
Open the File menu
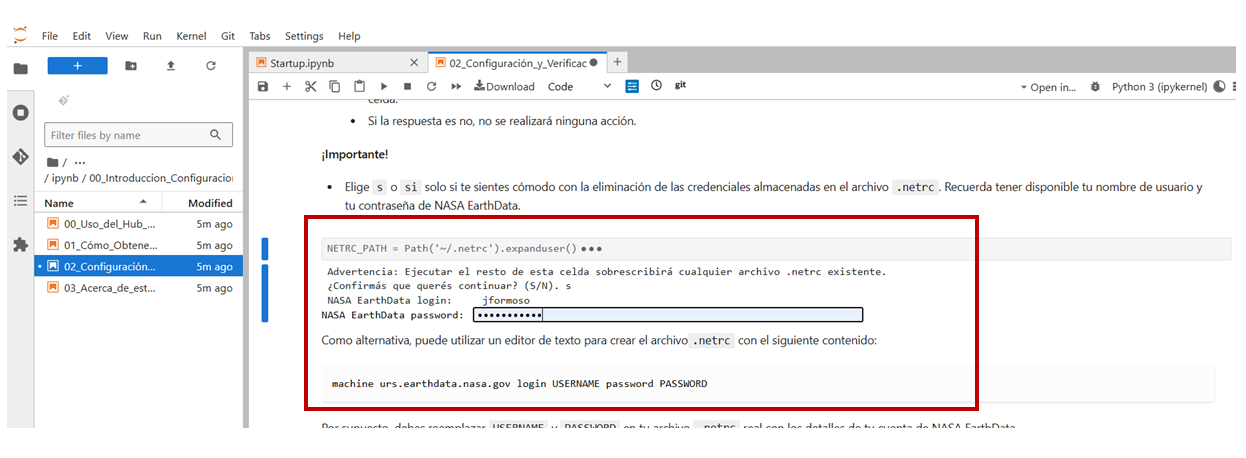coord(50,36)
